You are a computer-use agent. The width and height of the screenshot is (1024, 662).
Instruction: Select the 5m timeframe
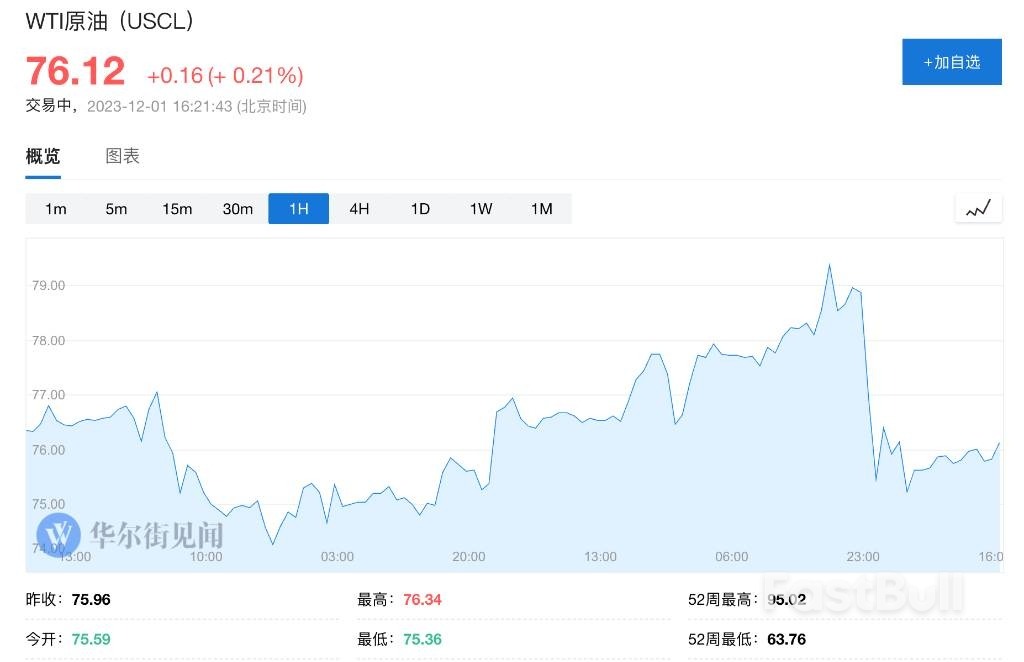point(116,209)
